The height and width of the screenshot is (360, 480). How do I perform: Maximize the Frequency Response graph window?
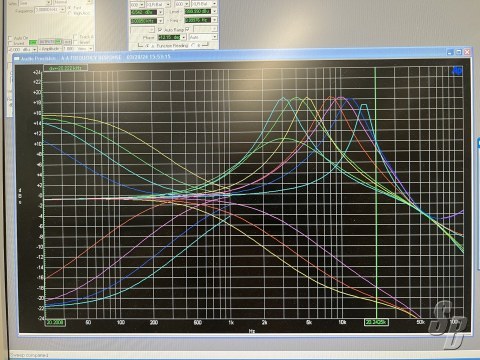[x=459, y=52]
